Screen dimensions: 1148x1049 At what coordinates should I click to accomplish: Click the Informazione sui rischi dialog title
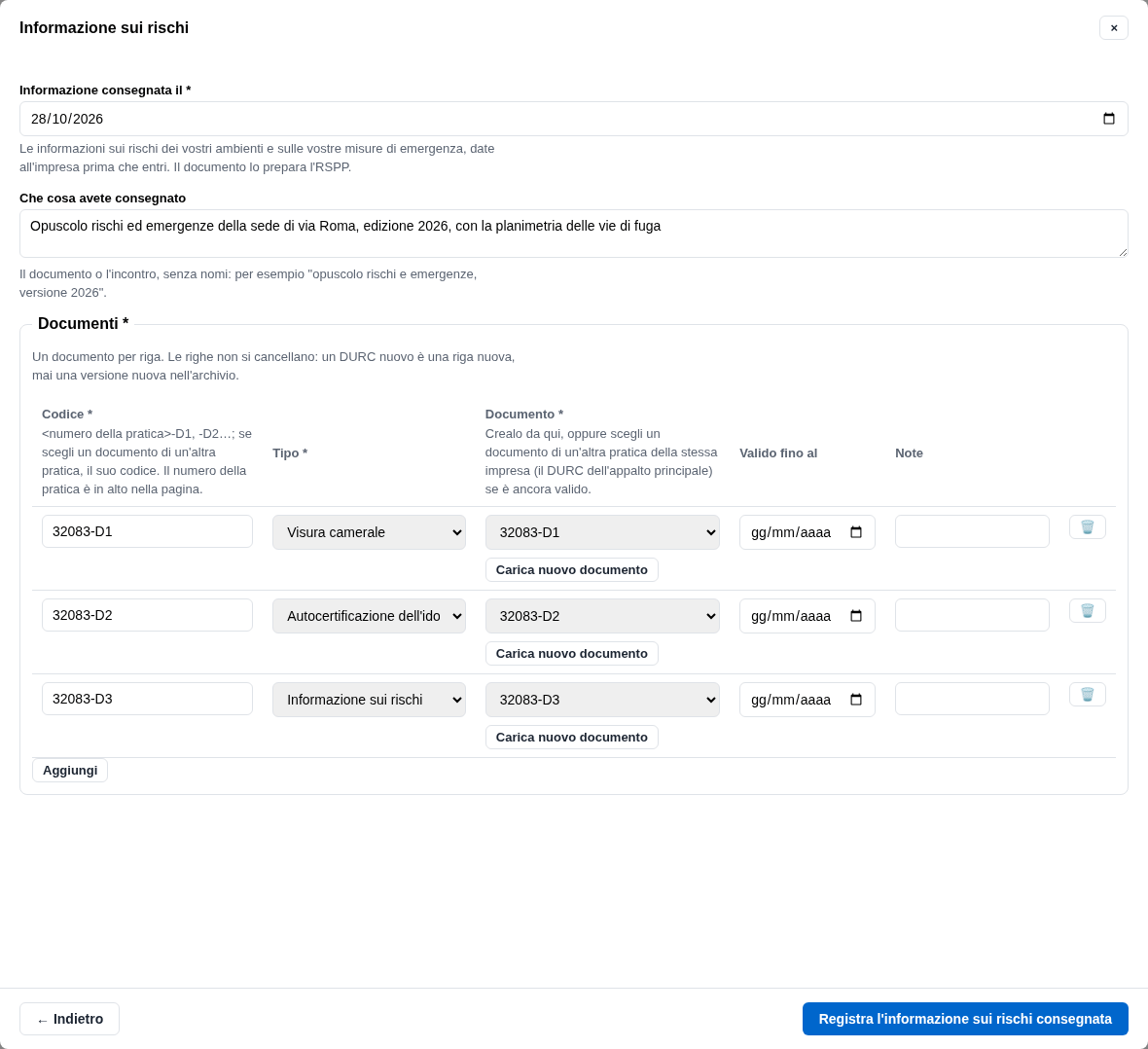[104, 28]
